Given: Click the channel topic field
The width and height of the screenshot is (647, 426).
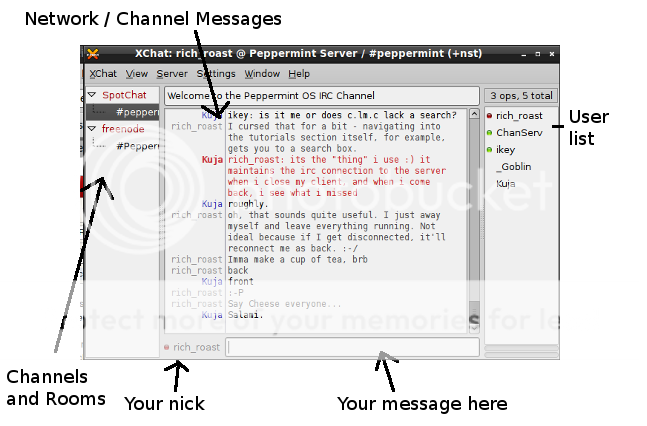Looking at the screenshot, I should pos(322,96).
